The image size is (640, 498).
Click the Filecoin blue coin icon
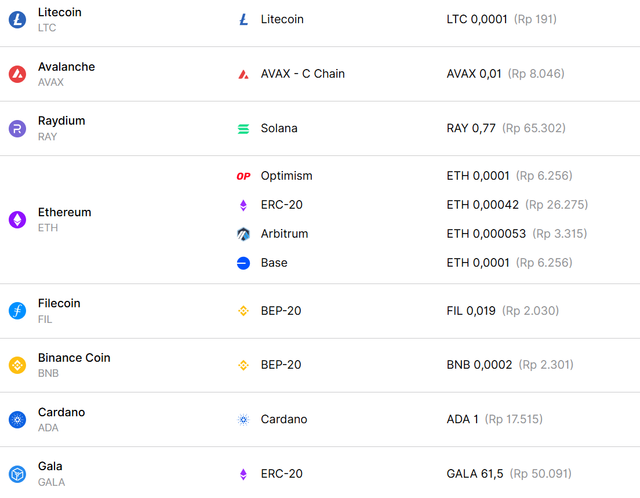tap(18, 311)
